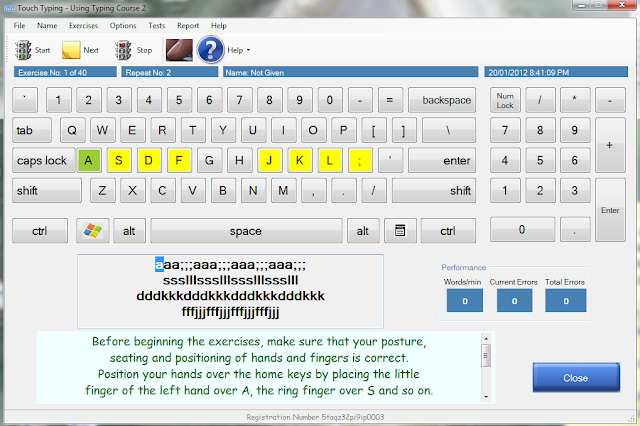Image resolution: width=640 pixels, height=426 pixels.
Task: Click the enter key on main keyboard
Action: click(442, 160)
